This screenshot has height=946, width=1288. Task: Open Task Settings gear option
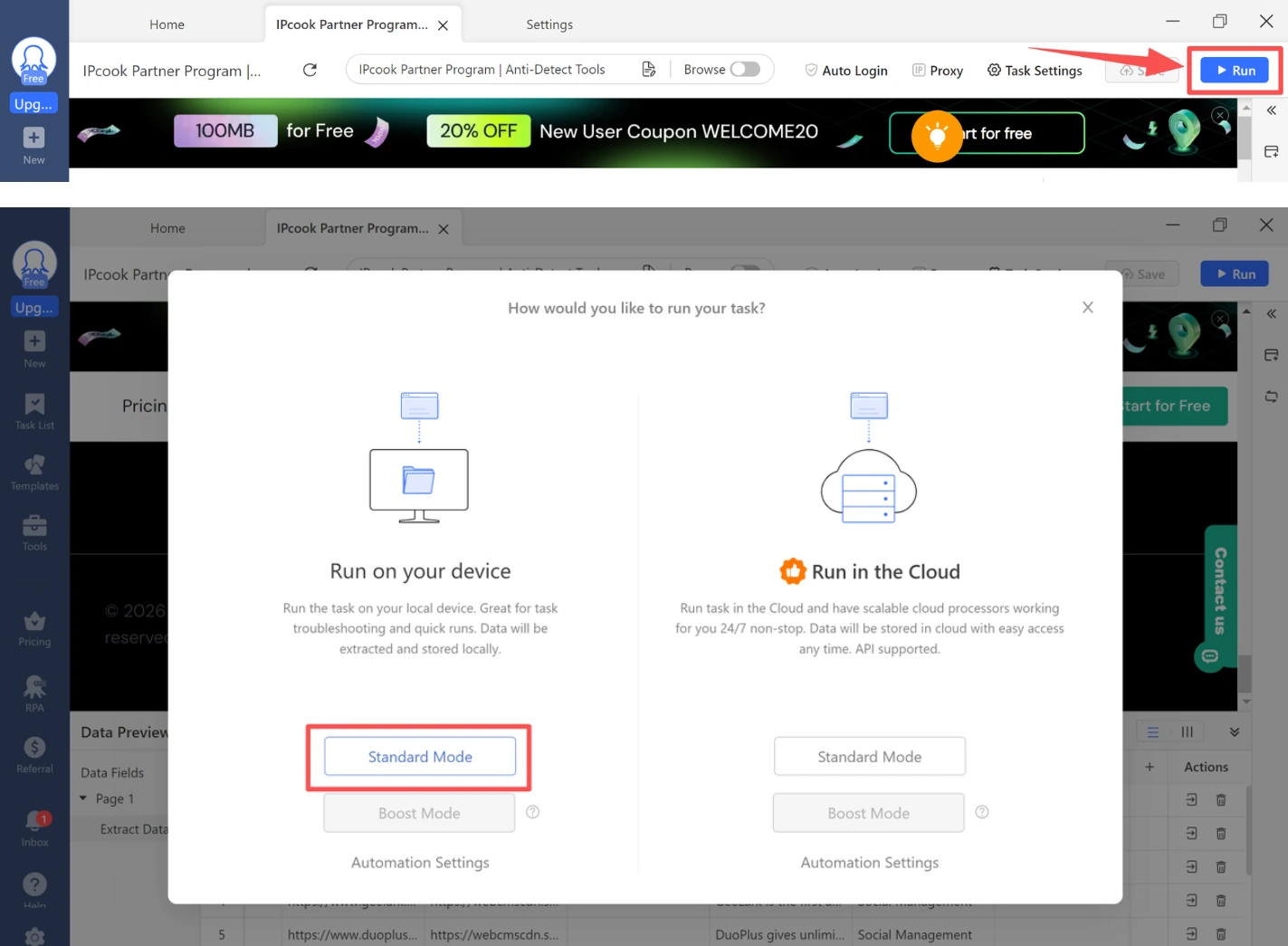coord(1035,71)
